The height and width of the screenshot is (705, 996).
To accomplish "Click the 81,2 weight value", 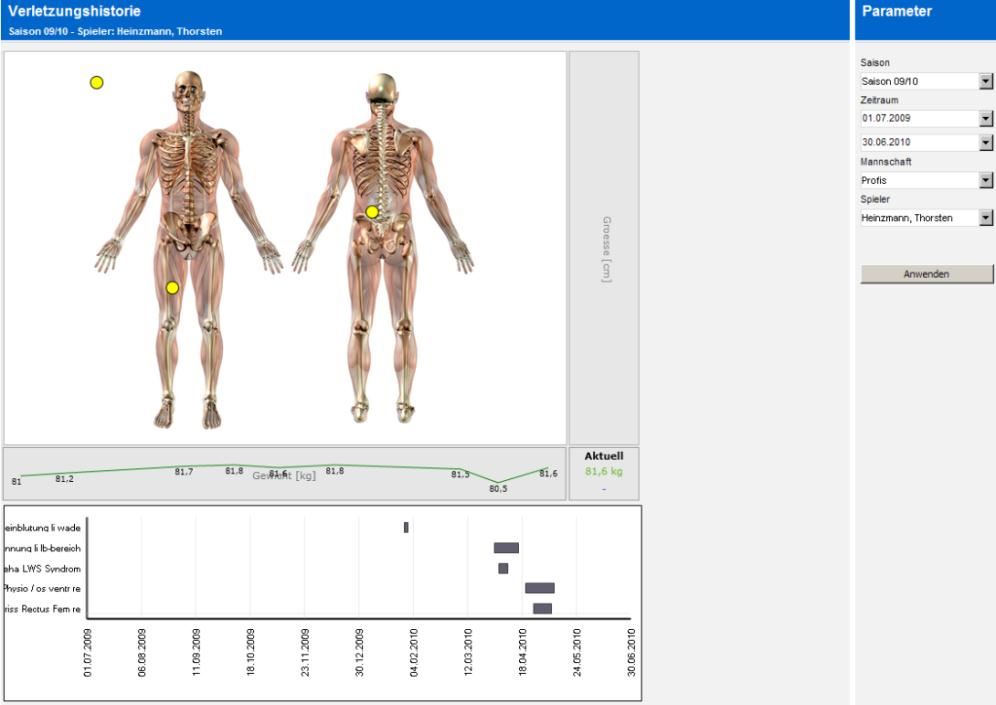I will coord(64,479).
